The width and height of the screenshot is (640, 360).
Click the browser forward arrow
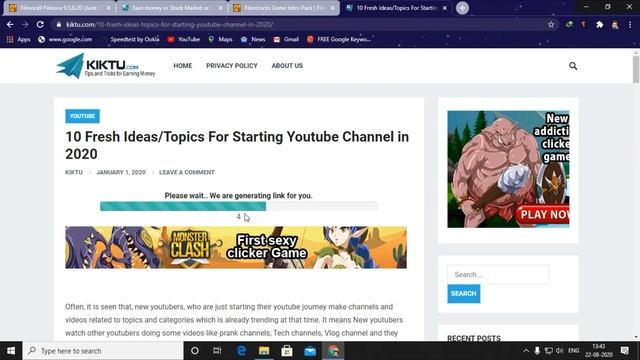tap(25, 24)
